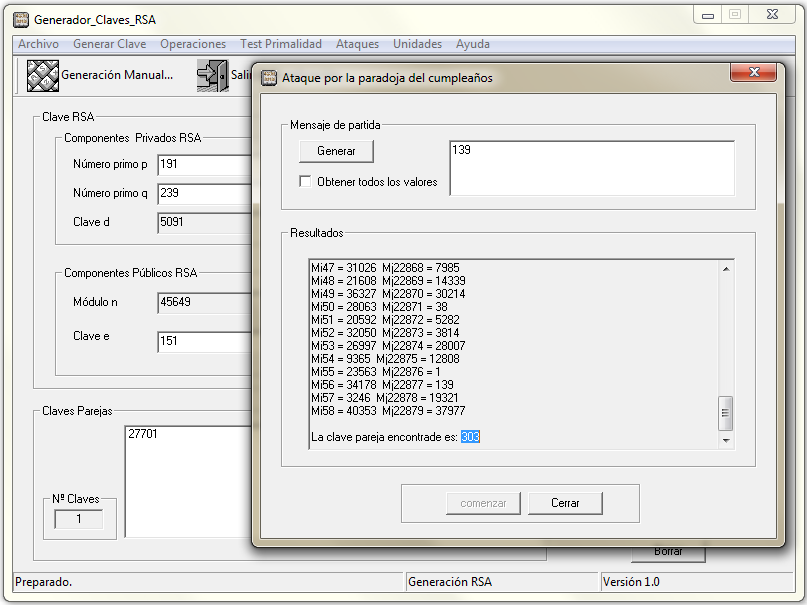Click the Mensaje de partida text field
807x605 pixels.
coord(592,167)
